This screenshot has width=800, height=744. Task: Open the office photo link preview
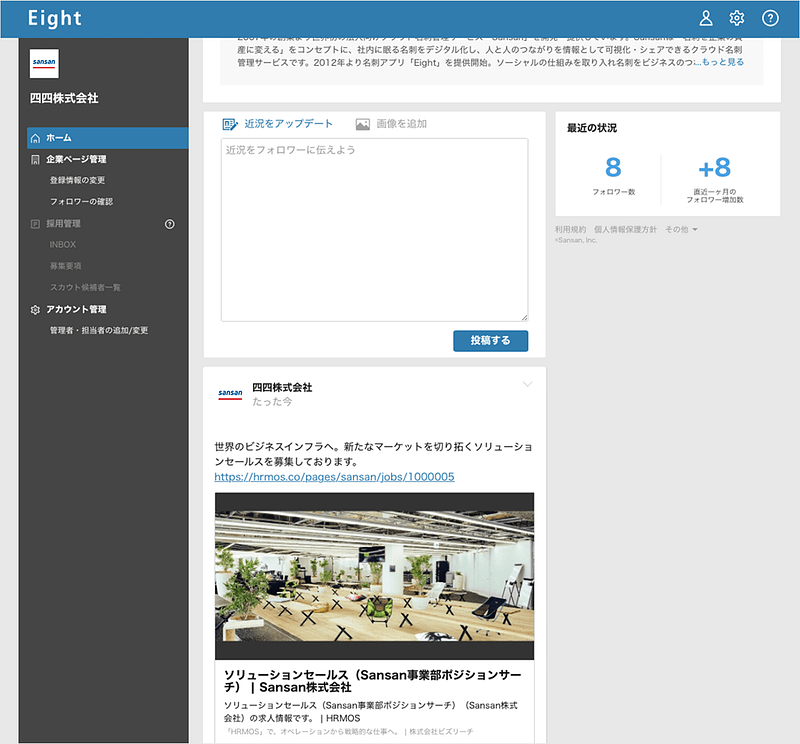click(374, 576)
